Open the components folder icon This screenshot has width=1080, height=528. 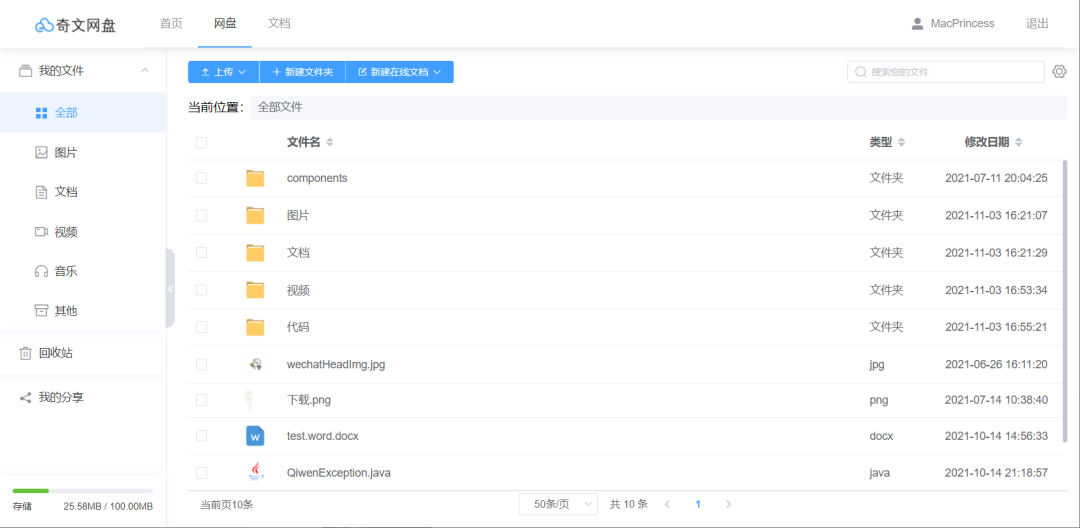point(255,178)
